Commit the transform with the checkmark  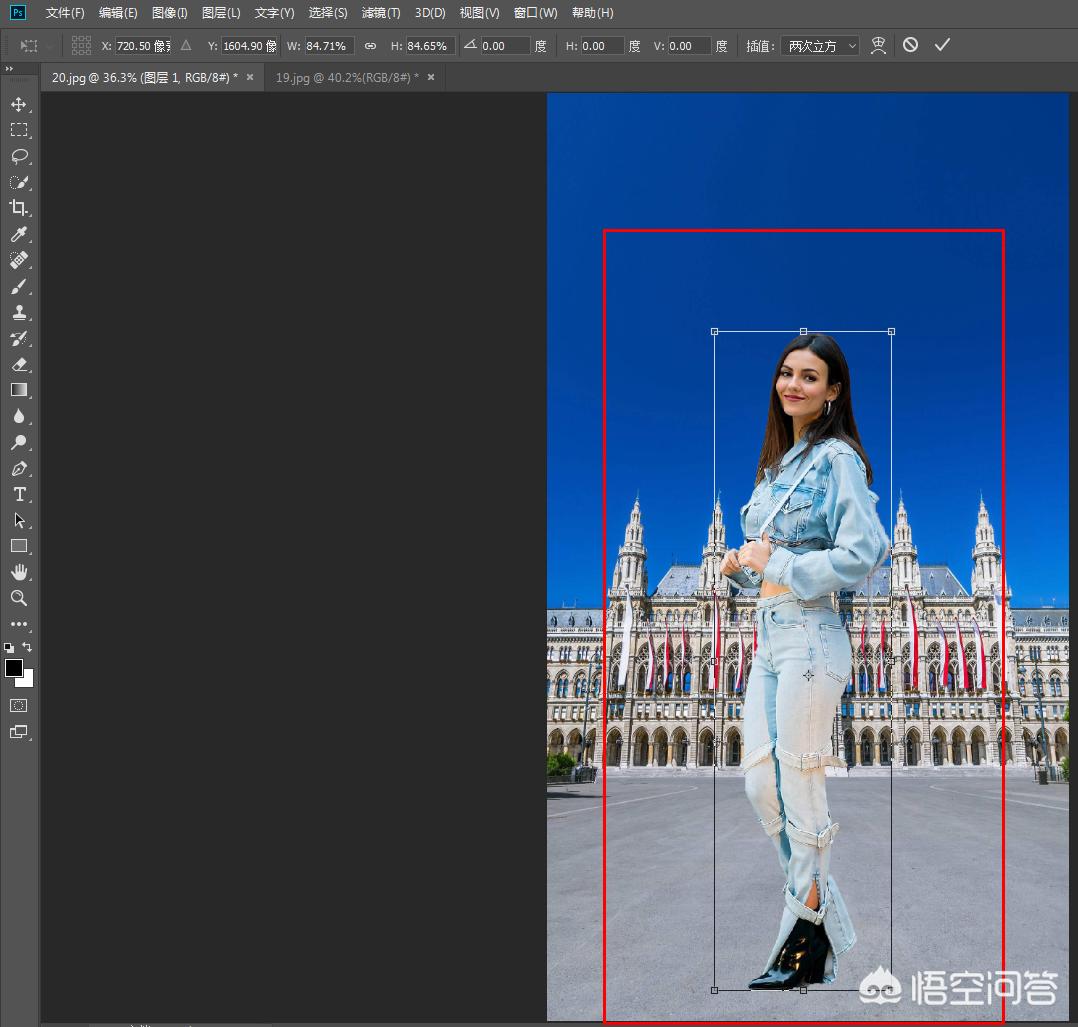click(941, 45)
